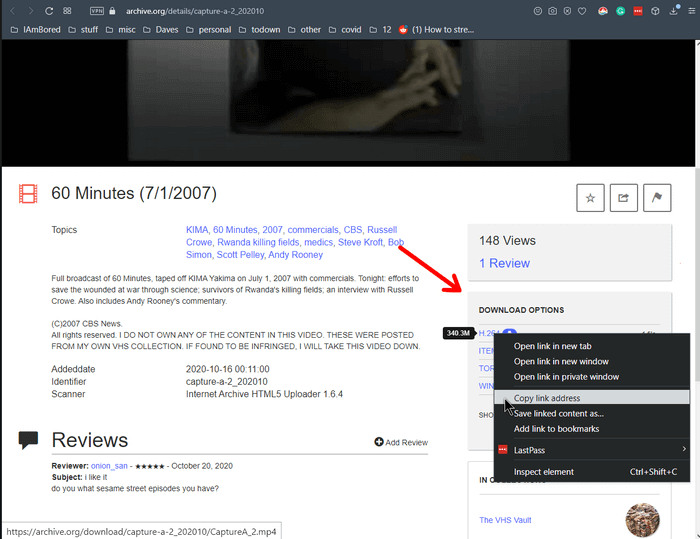Toggle the VPN badge in address bar
Screen dimensions: 700x539
pyautogui.click(x=96, y=11)
